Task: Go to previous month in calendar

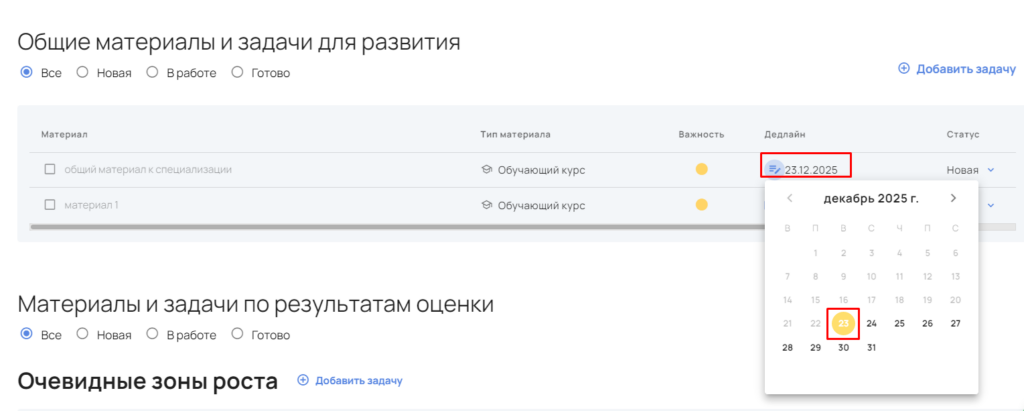Action: pos(790,198)
